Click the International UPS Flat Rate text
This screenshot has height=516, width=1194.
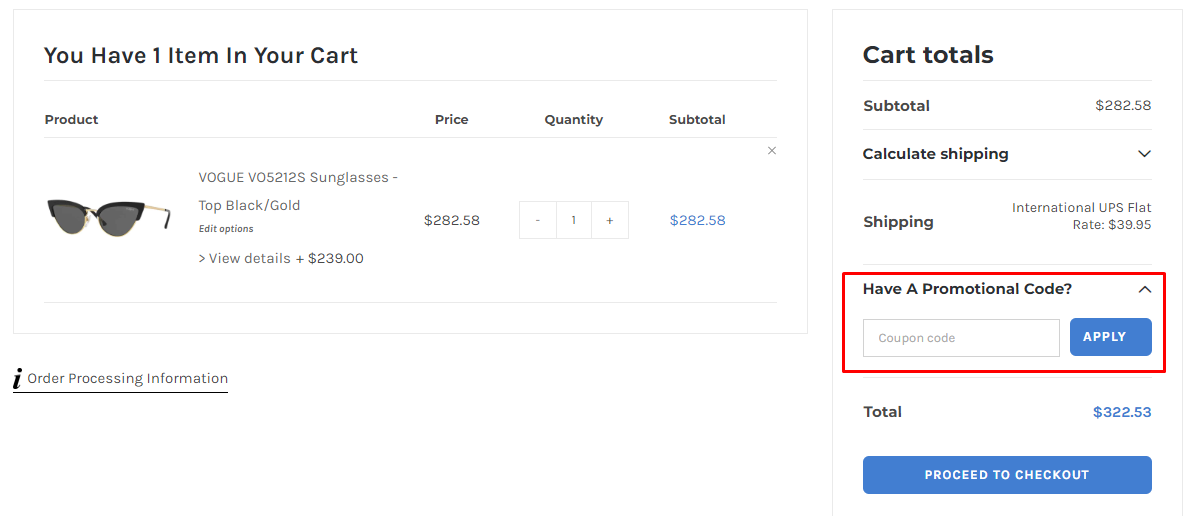pyautogui.click(x=1081, y=216)
